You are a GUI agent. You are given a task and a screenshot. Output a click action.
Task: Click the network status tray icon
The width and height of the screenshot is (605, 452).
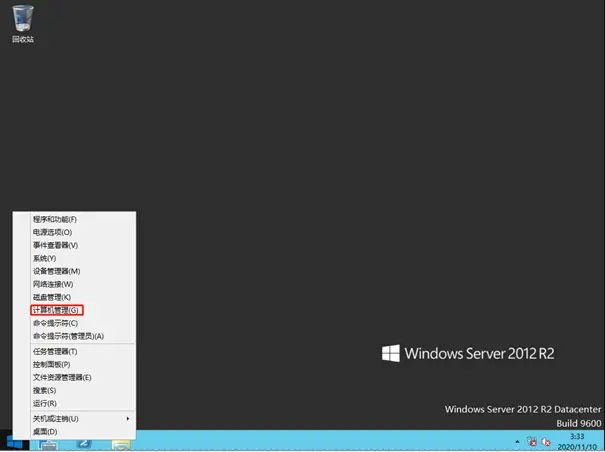tap(532, 442)
